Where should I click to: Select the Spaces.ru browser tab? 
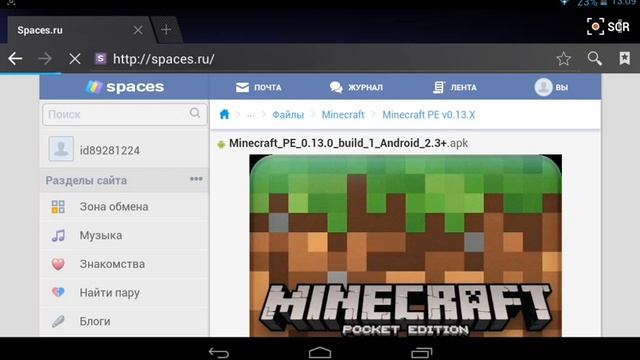(x=80, y=30)
